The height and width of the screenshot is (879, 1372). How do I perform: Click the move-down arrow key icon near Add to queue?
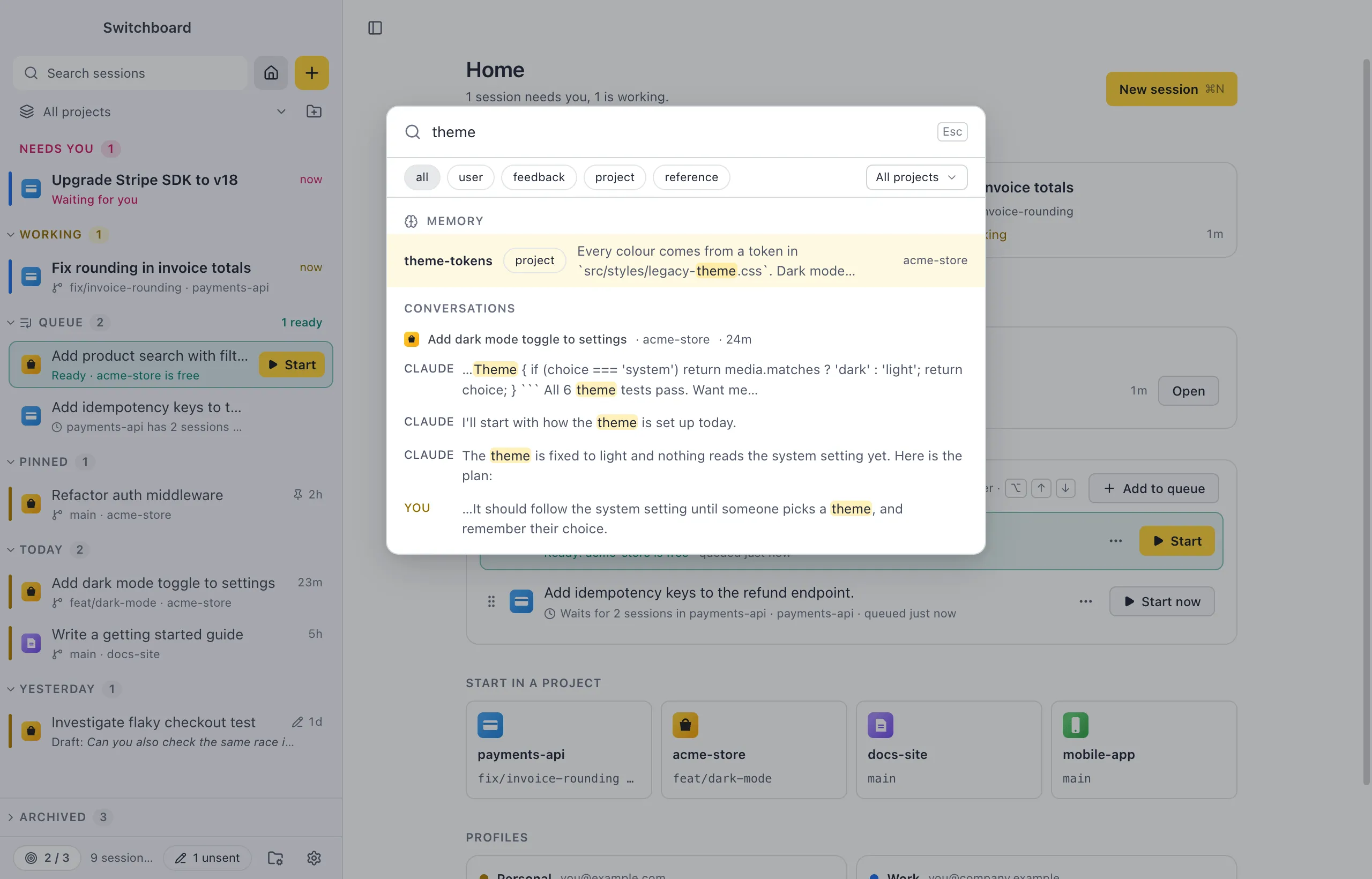coord(1065,489)
